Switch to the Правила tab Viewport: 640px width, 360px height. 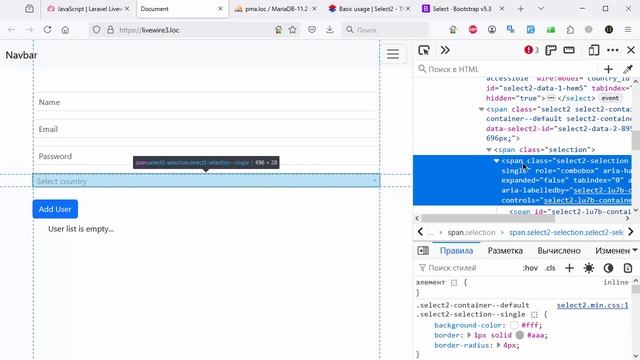click(x=456, y=251)
